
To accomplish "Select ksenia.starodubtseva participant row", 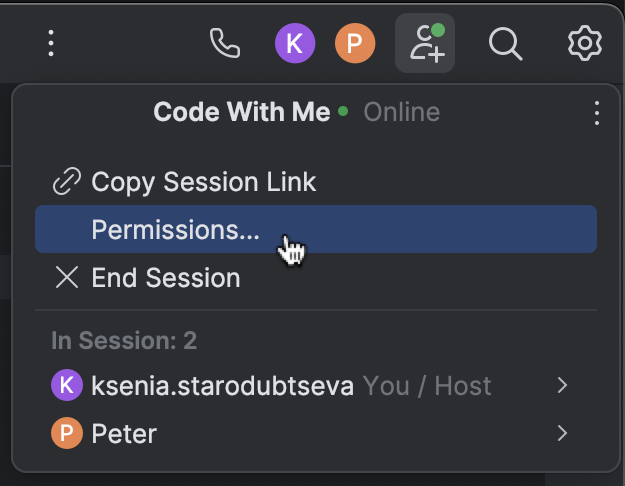I will point(316,385).
